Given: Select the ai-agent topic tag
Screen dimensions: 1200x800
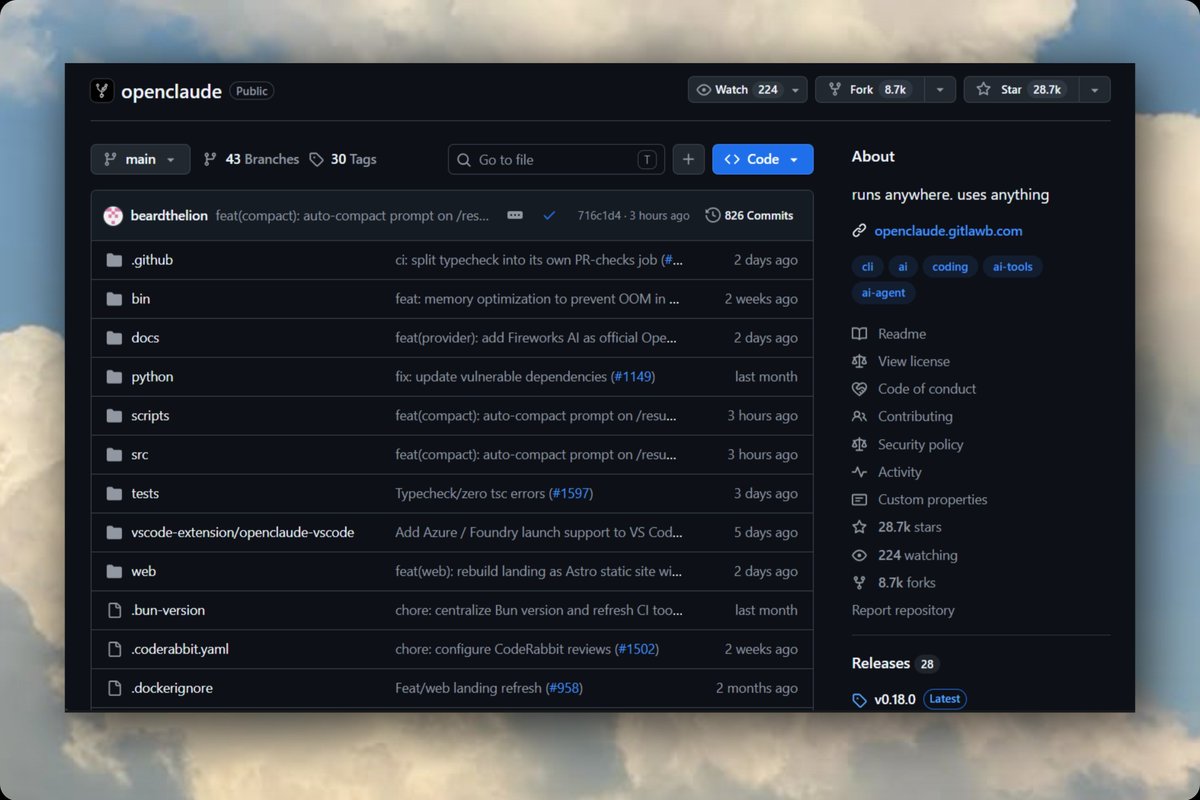Looking at the screenshot, I should (x=884, y=293).
